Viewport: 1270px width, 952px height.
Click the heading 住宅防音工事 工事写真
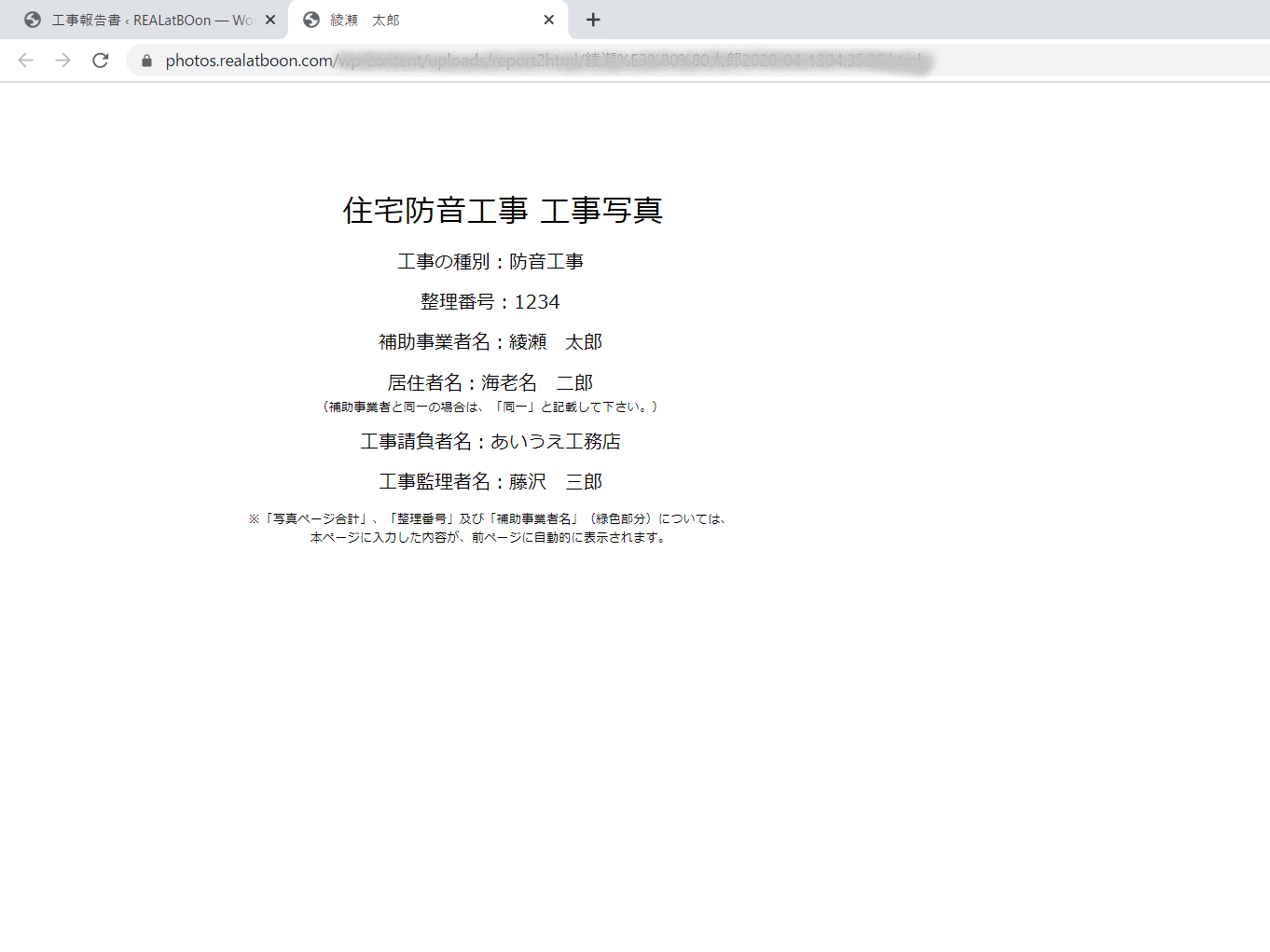[503, 211]
